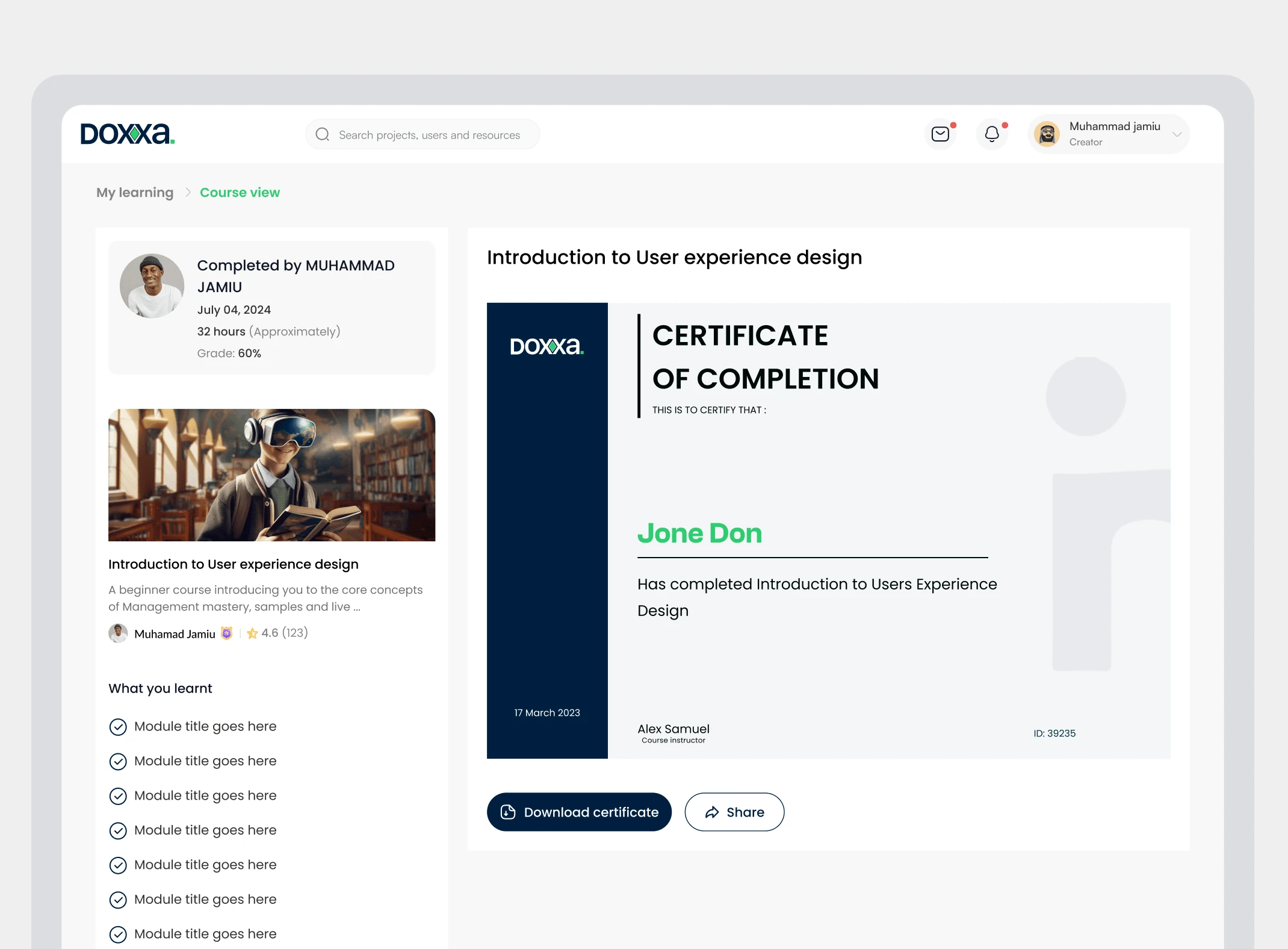
Task: Click the main course title heading
Action: pyautogui.click(x=674, y=257)
